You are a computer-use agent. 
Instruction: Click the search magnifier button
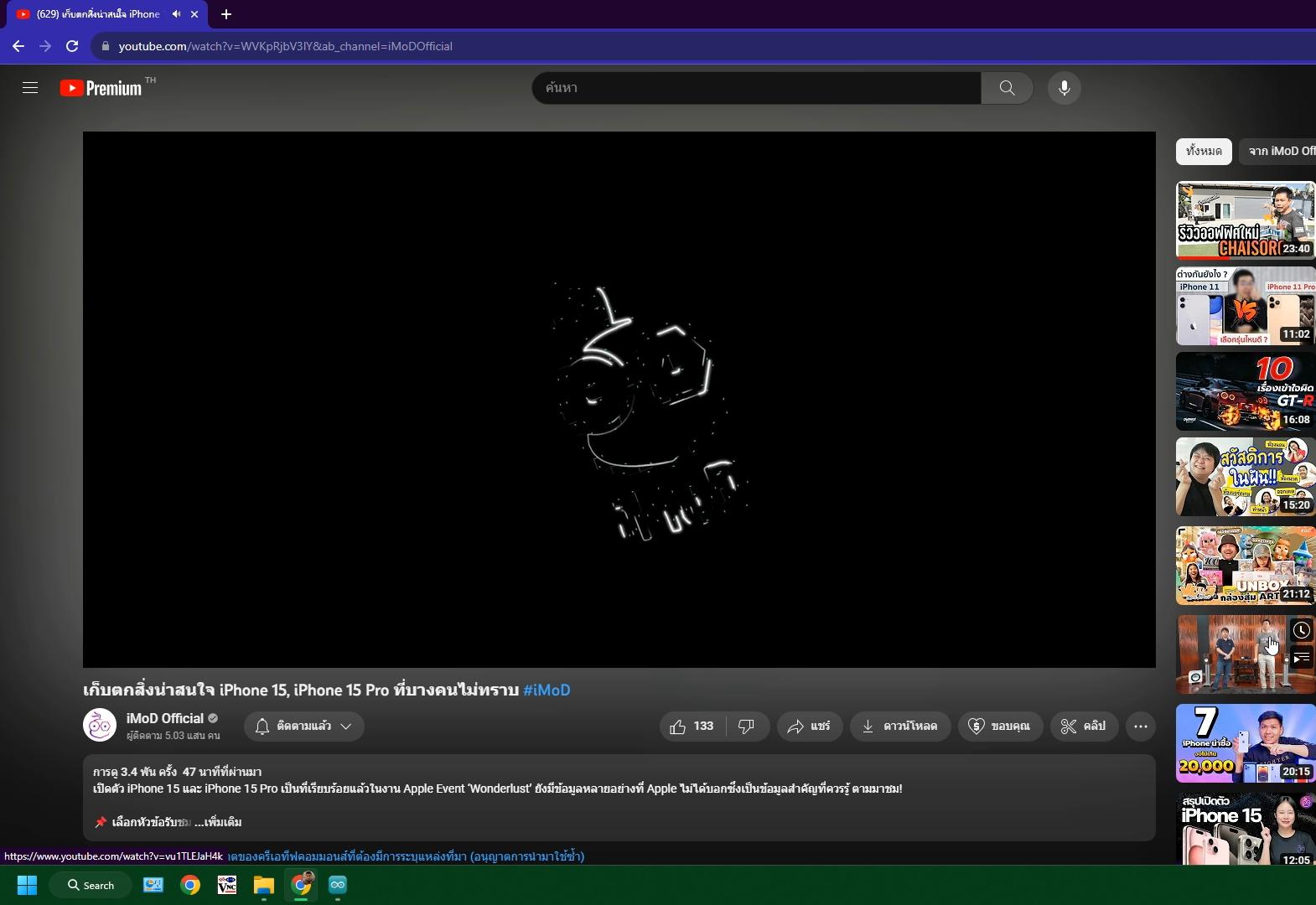1007,88
